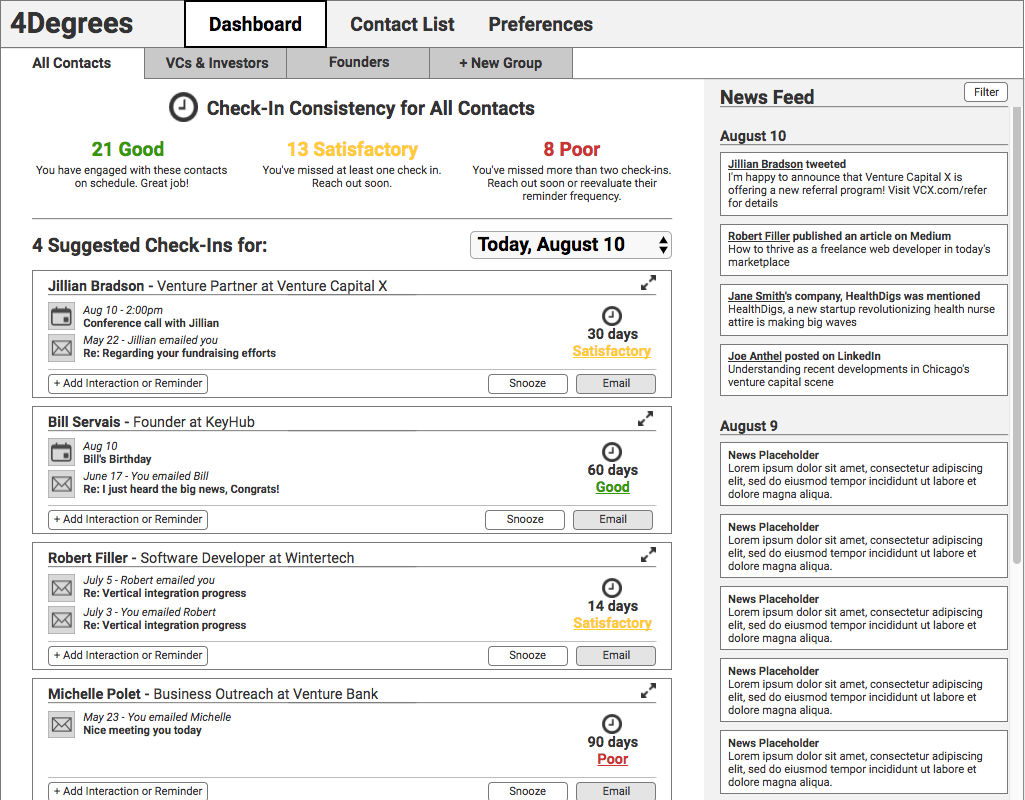
Task: Click Poor status link on Michelle's card
Action: (613, 759)
